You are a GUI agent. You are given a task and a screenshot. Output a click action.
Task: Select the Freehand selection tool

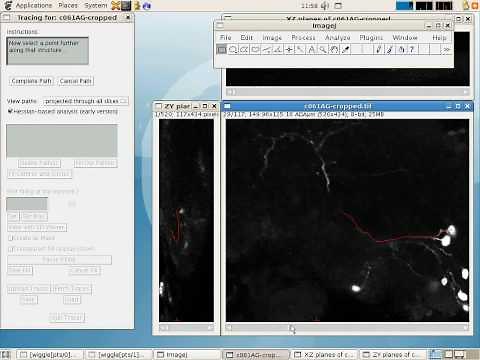[256, 50]
